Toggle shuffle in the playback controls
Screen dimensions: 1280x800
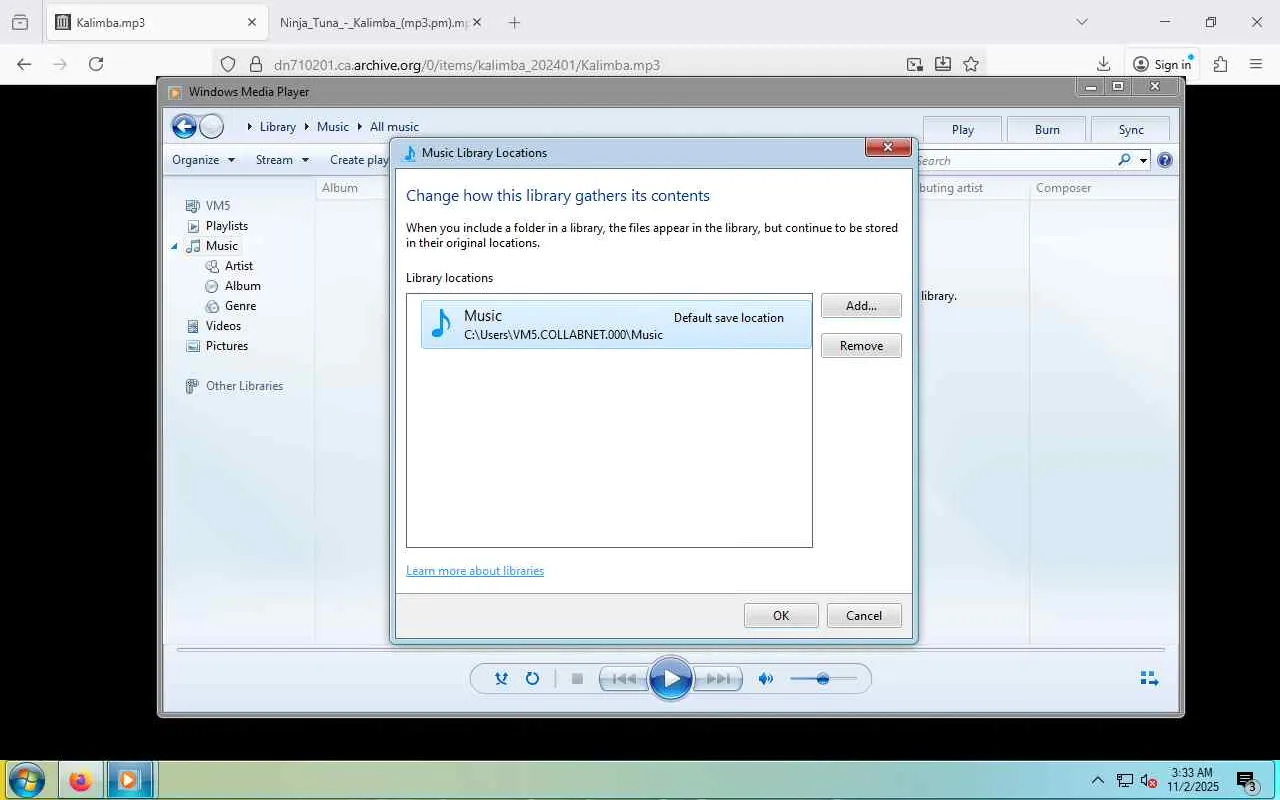point(501,679)
